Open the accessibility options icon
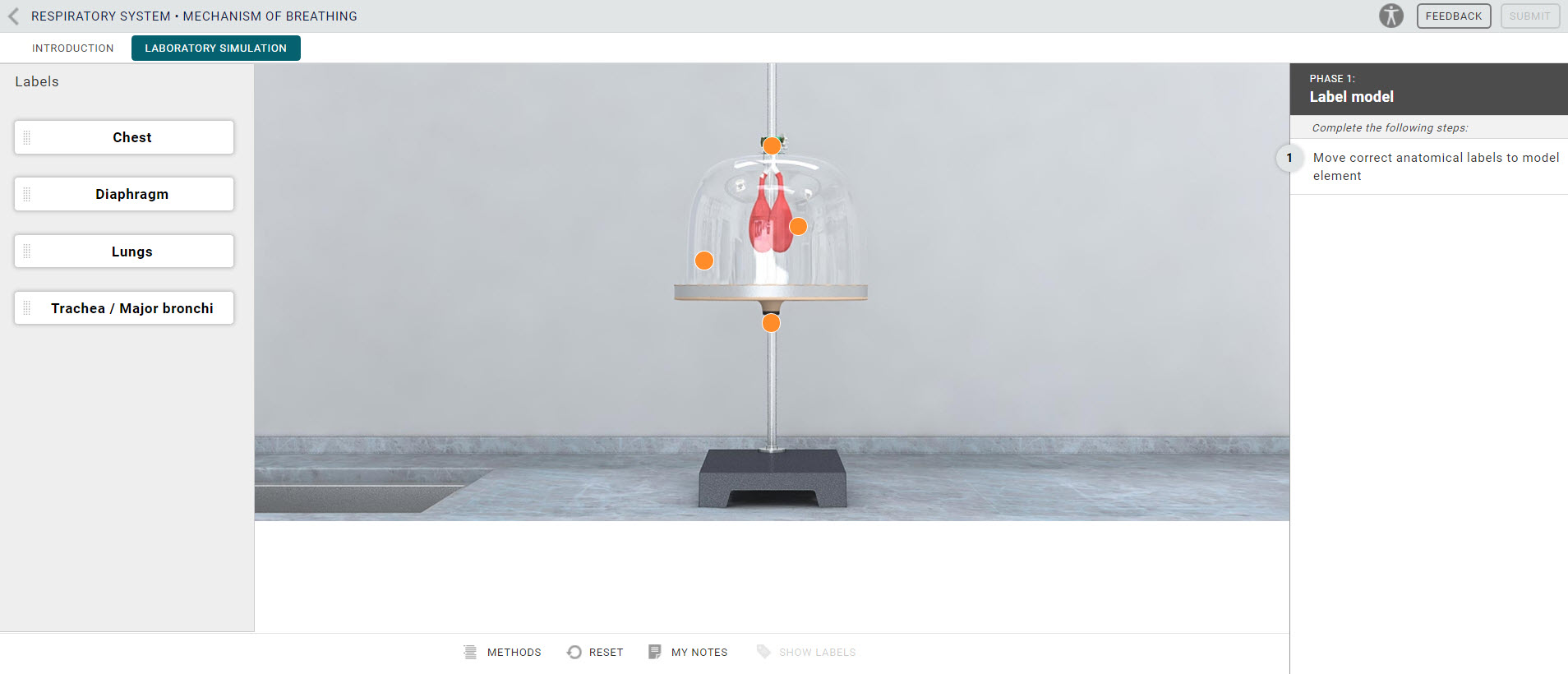Screen dimensions: 1568x674 (x=1391, y=16)
